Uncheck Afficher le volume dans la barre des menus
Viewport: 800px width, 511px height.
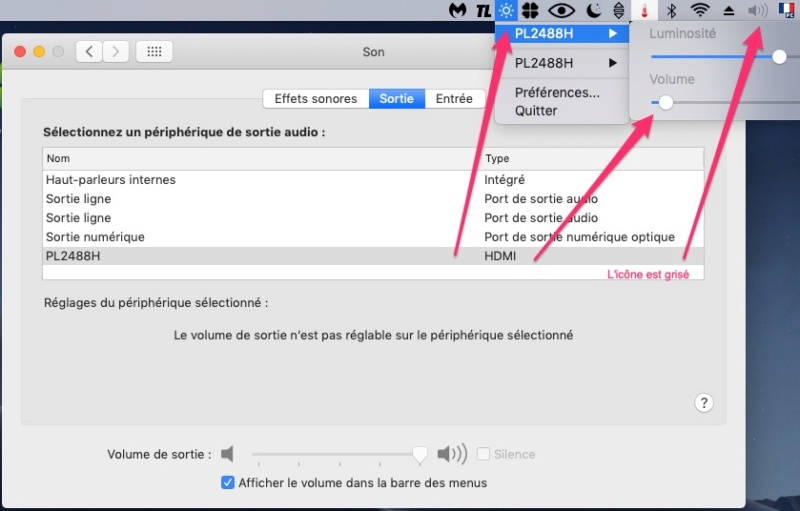pos(228,482)
